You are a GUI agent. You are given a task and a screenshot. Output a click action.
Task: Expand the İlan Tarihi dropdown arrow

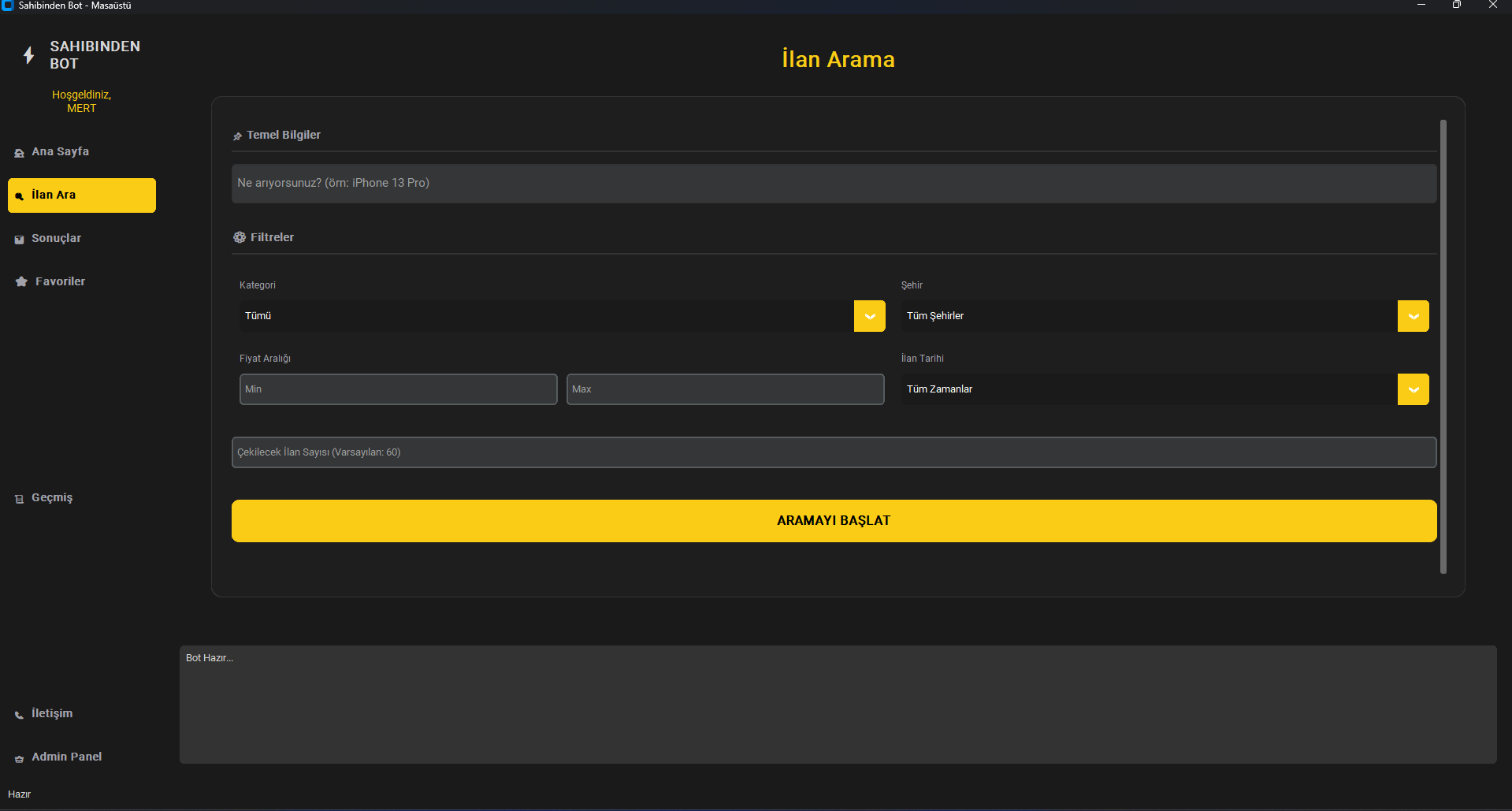click(1414, 389)
